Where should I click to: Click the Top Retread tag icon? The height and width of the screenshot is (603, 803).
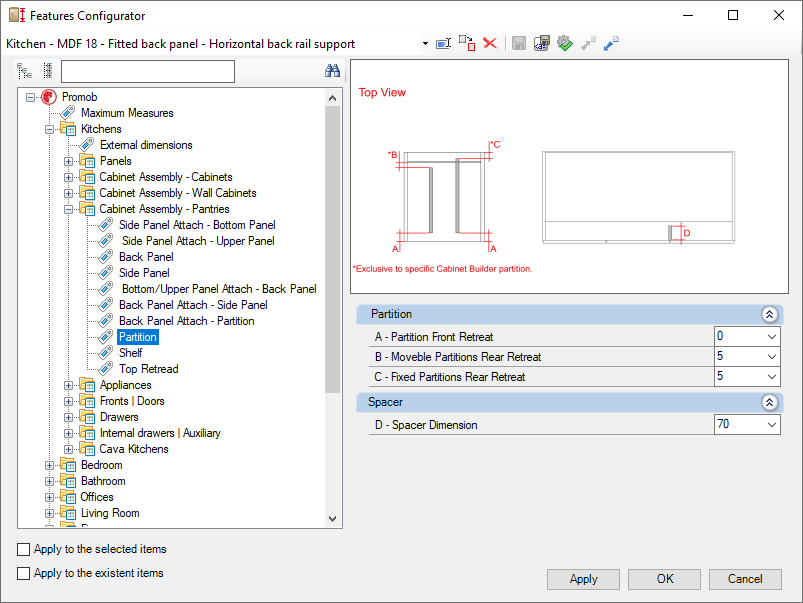pos(105,369)
